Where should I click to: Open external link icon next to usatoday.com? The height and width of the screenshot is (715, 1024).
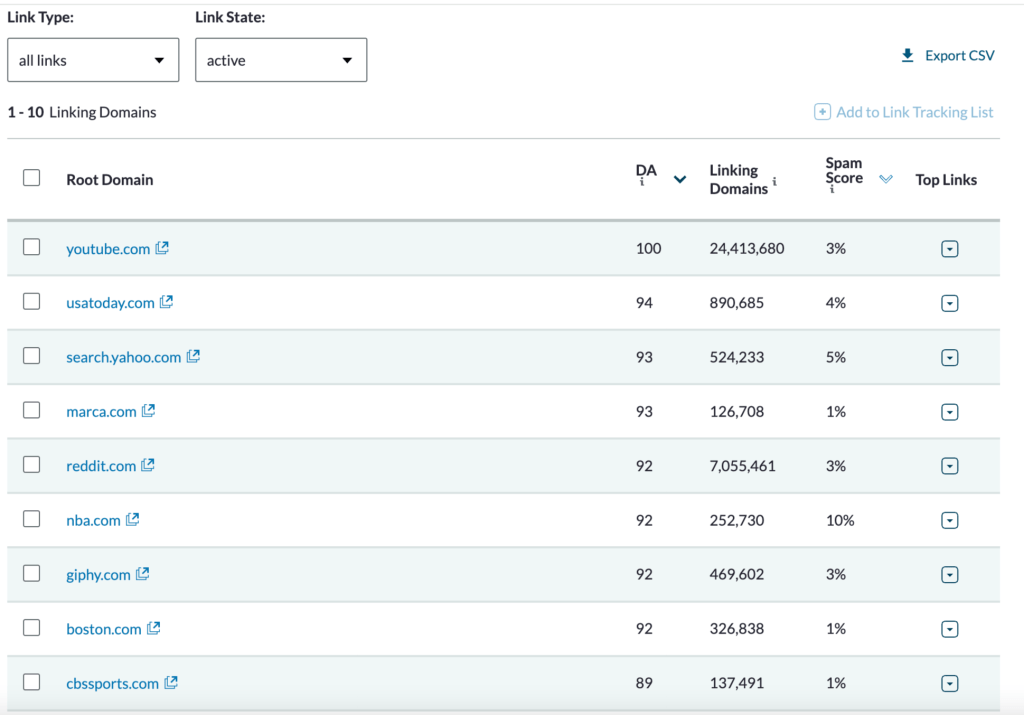pos(167,302)
